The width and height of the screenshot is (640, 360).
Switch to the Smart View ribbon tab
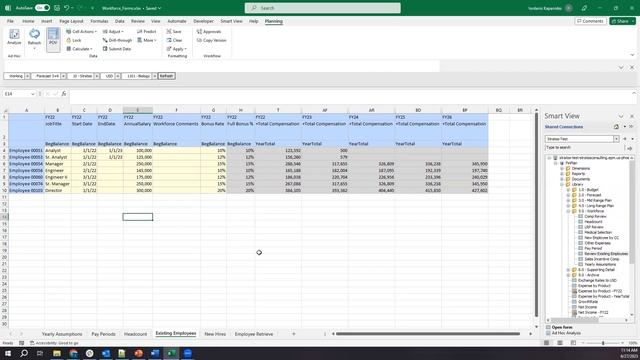click(231, 21)
